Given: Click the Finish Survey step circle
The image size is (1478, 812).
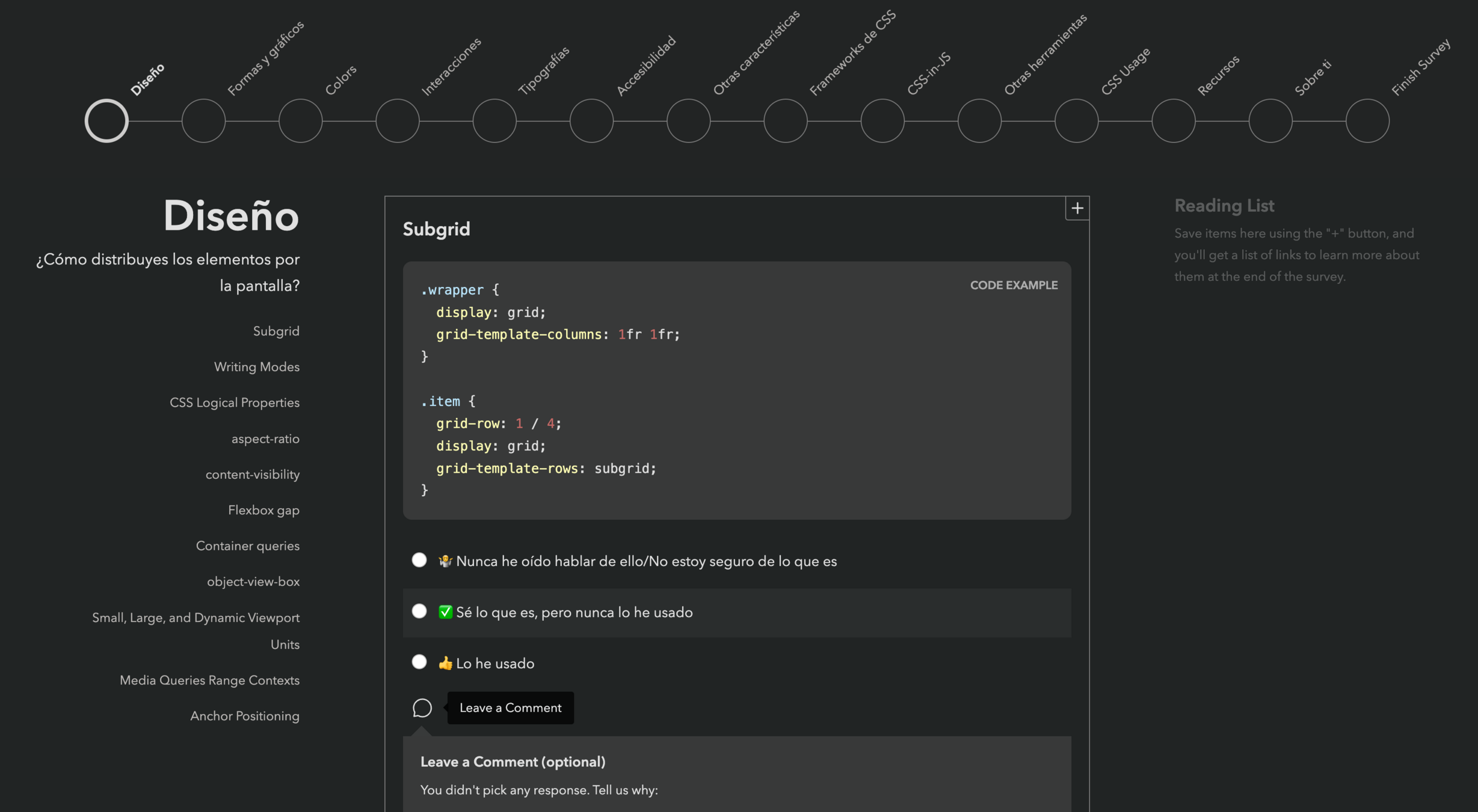Looking at the screenshot, I should (1367, 121).
